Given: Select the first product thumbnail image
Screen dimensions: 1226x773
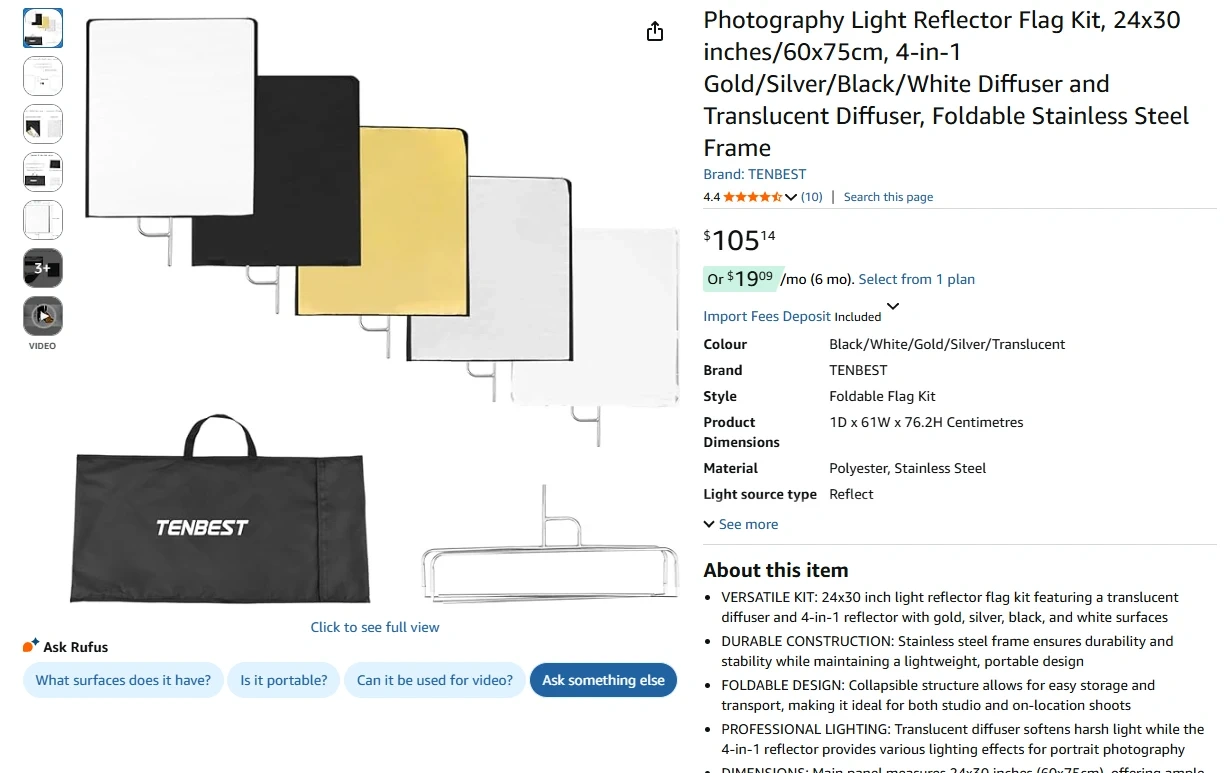Looking at the screenshot, I should coord(43,28).
